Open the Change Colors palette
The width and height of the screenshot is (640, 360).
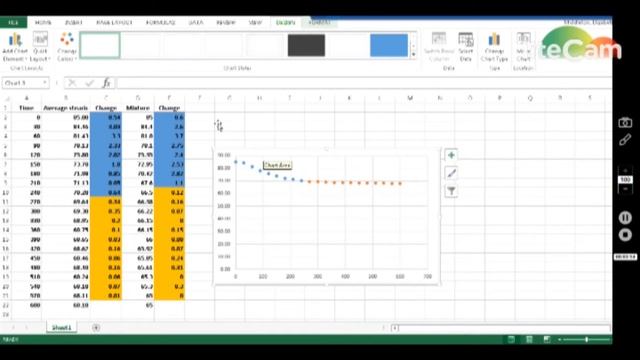[67, 47]
